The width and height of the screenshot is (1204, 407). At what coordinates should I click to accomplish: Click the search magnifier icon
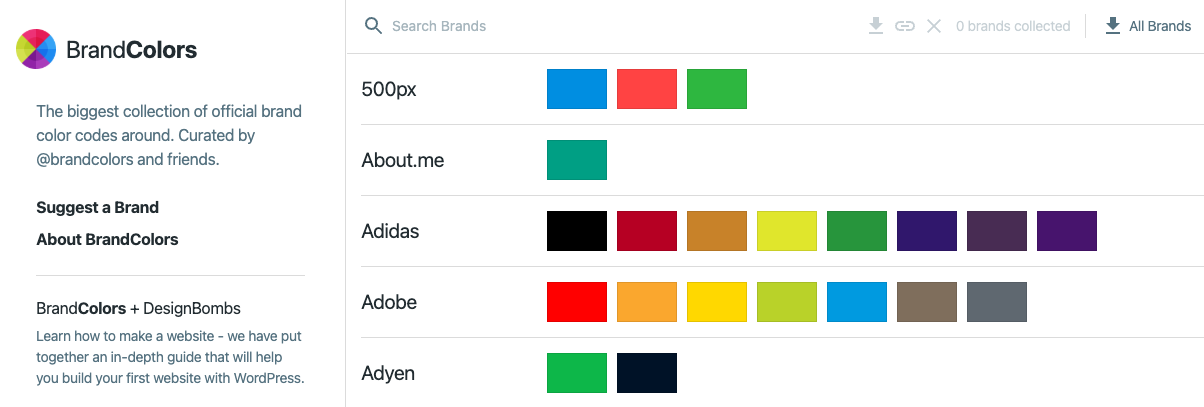click(x=374, y=26)
